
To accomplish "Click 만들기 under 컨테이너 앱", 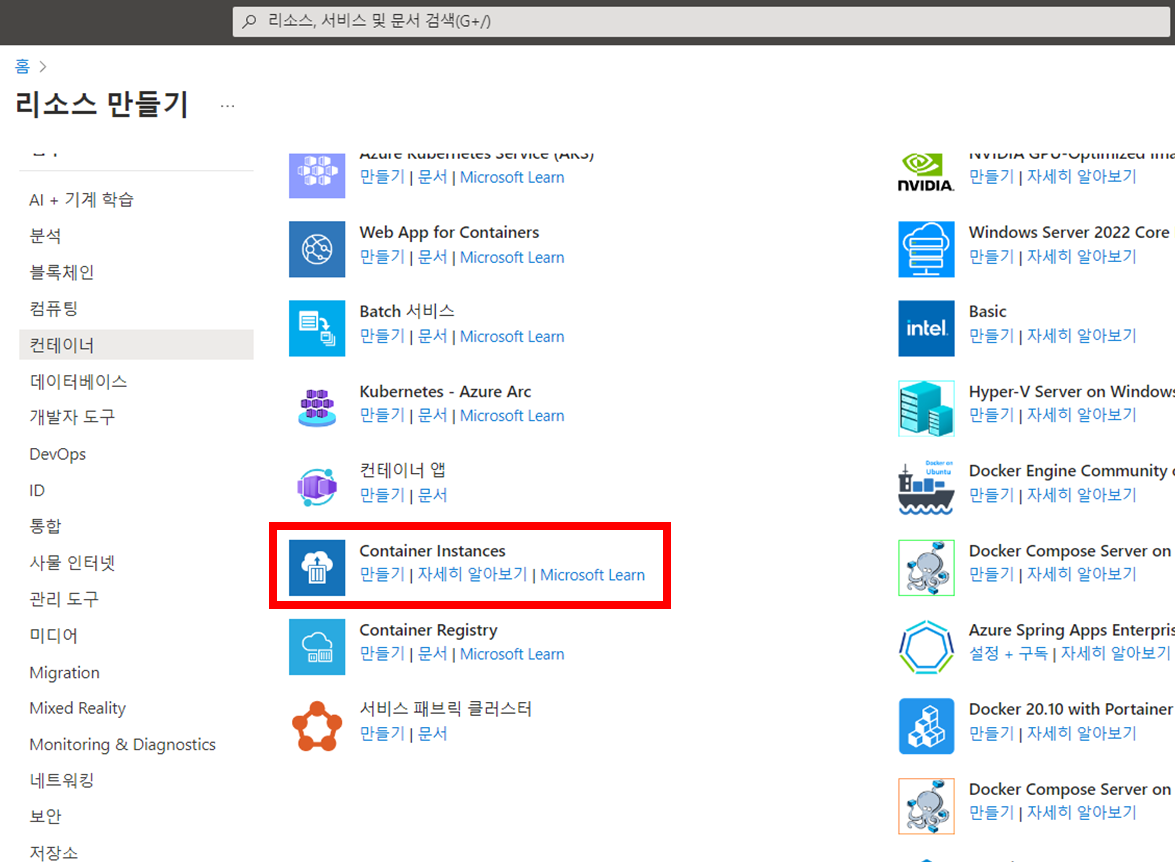I will (x=382, y=495).
